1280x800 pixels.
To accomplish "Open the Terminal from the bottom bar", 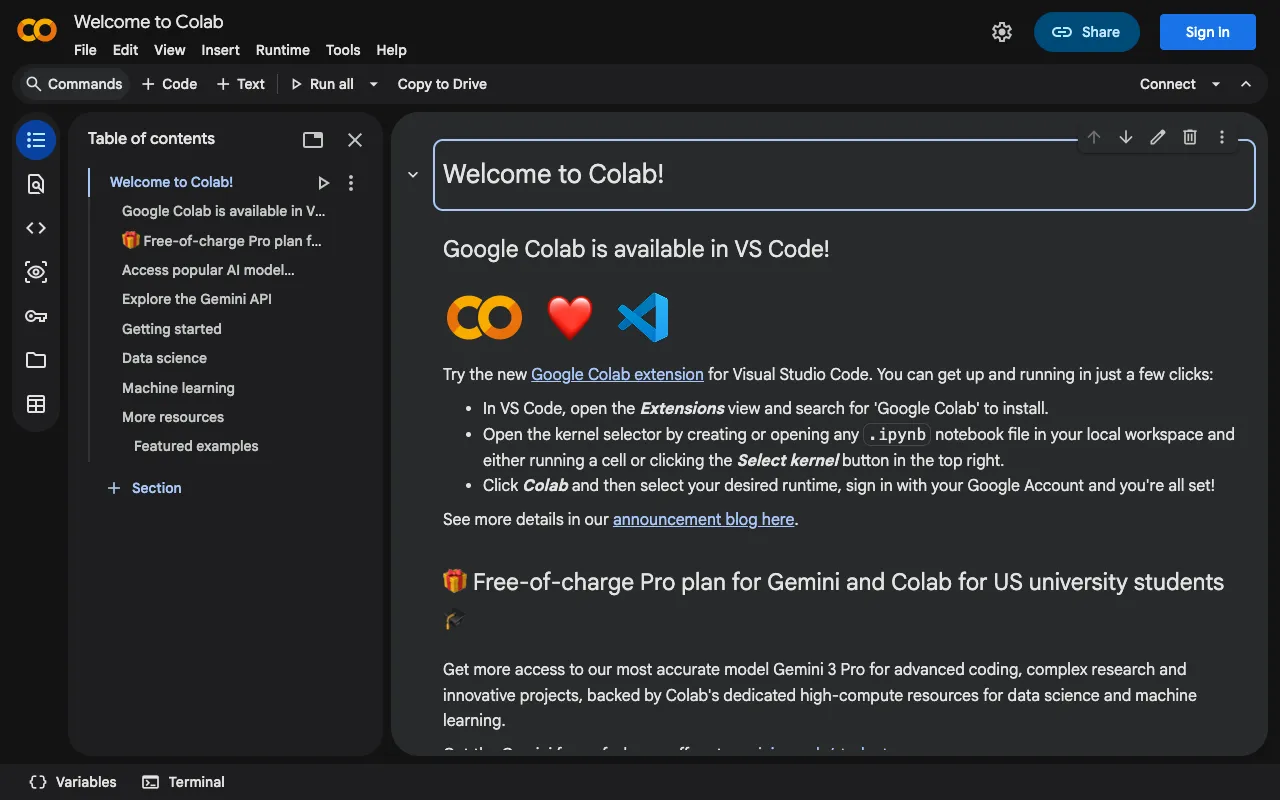I will [x=183, y=782].
